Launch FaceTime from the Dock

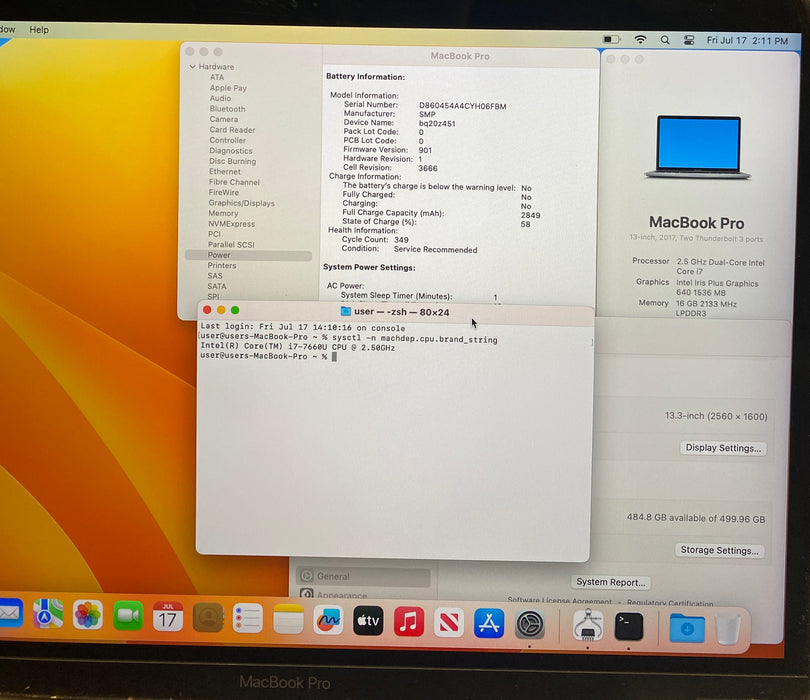[x=128, y=616]
